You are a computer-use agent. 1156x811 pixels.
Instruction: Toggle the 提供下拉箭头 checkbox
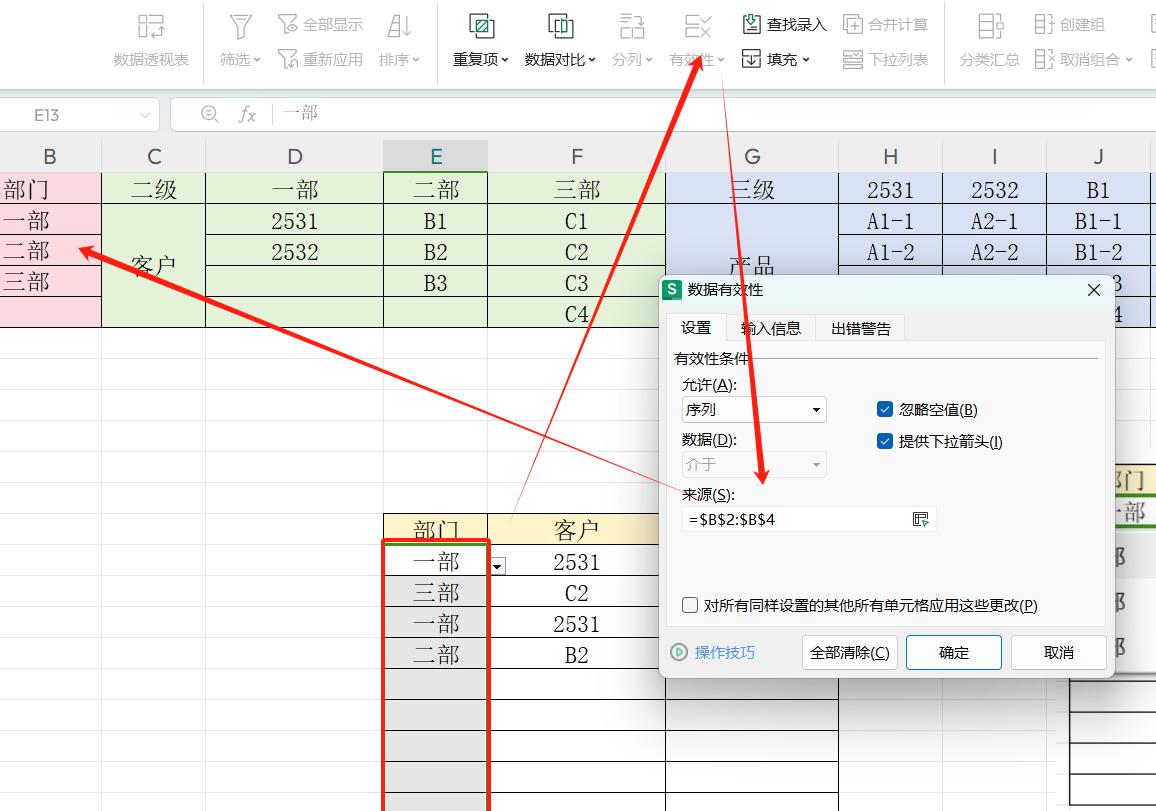tap(885, 442)
